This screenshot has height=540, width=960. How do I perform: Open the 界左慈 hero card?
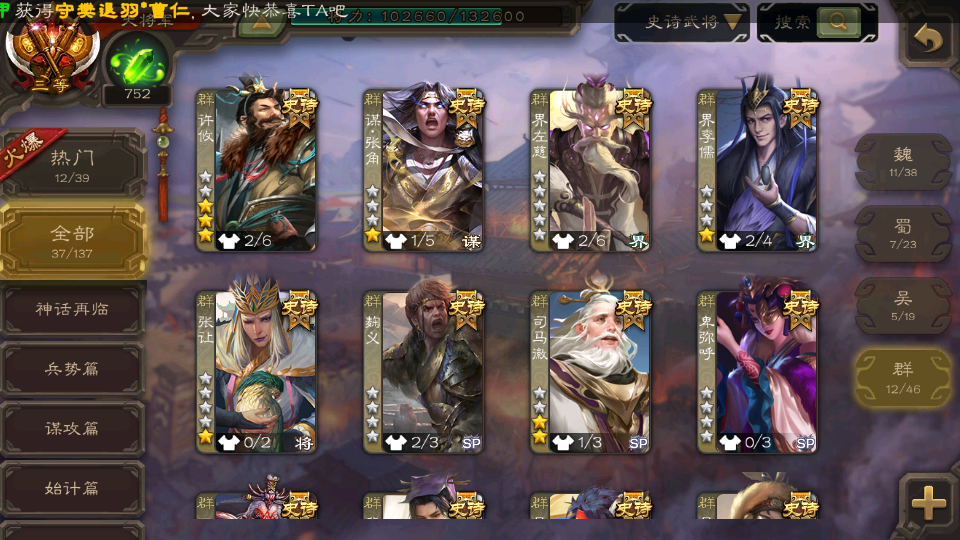tap(590, 170)
